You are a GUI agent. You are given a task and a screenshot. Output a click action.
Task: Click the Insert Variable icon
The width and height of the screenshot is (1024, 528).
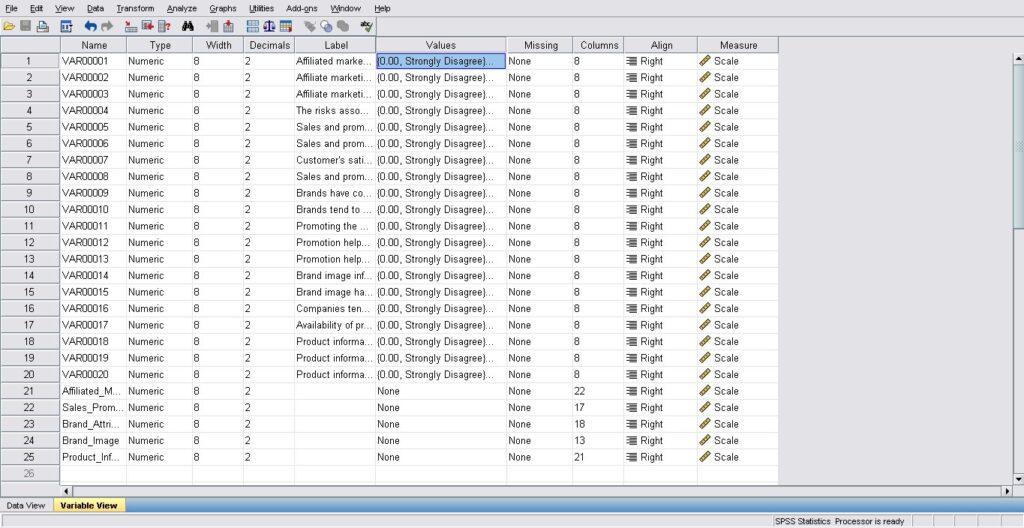point(228,27)
